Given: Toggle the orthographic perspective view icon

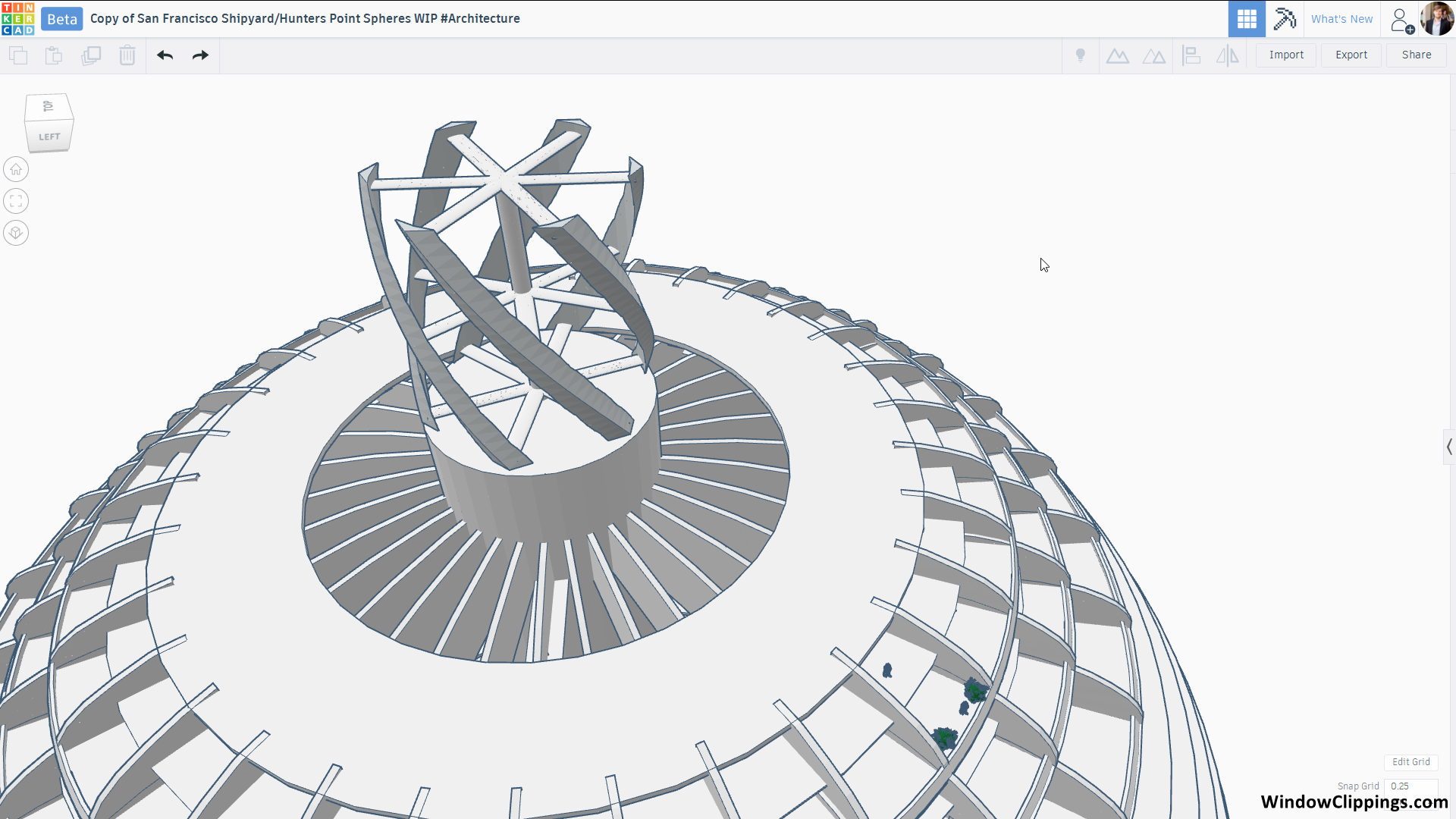Looking at the screenshot, I should tap(16, 233).
